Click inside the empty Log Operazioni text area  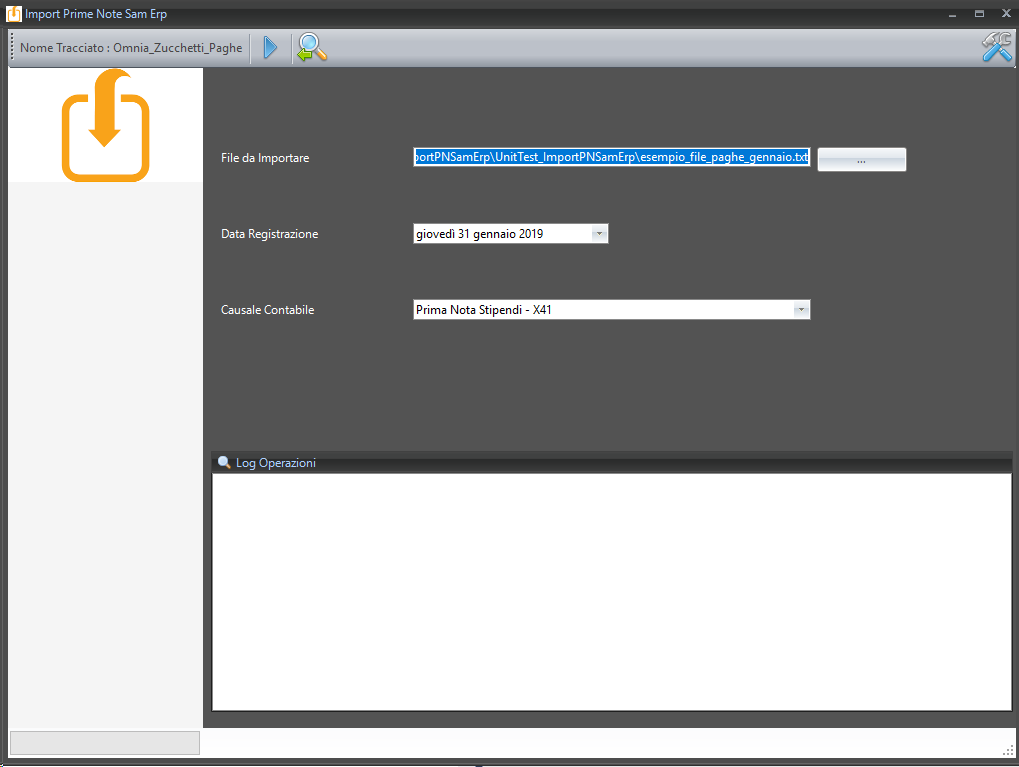611,591
